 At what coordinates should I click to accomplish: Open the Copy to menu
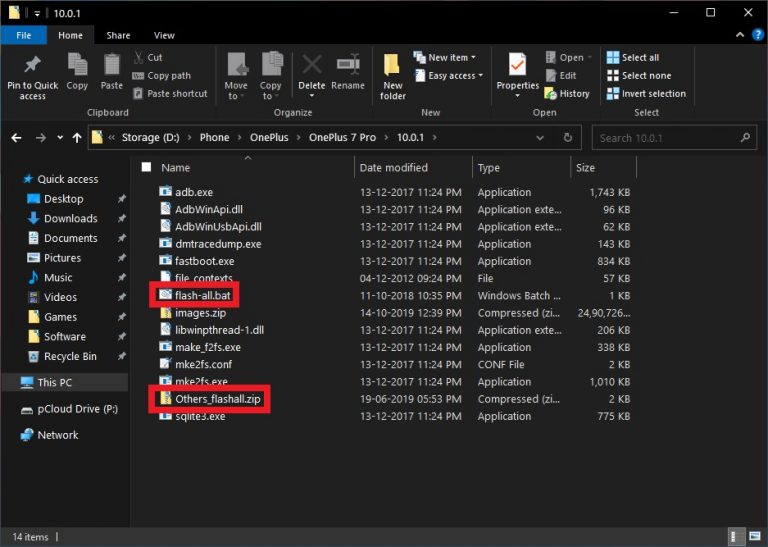pyautogui.click(x=270, y=77)
